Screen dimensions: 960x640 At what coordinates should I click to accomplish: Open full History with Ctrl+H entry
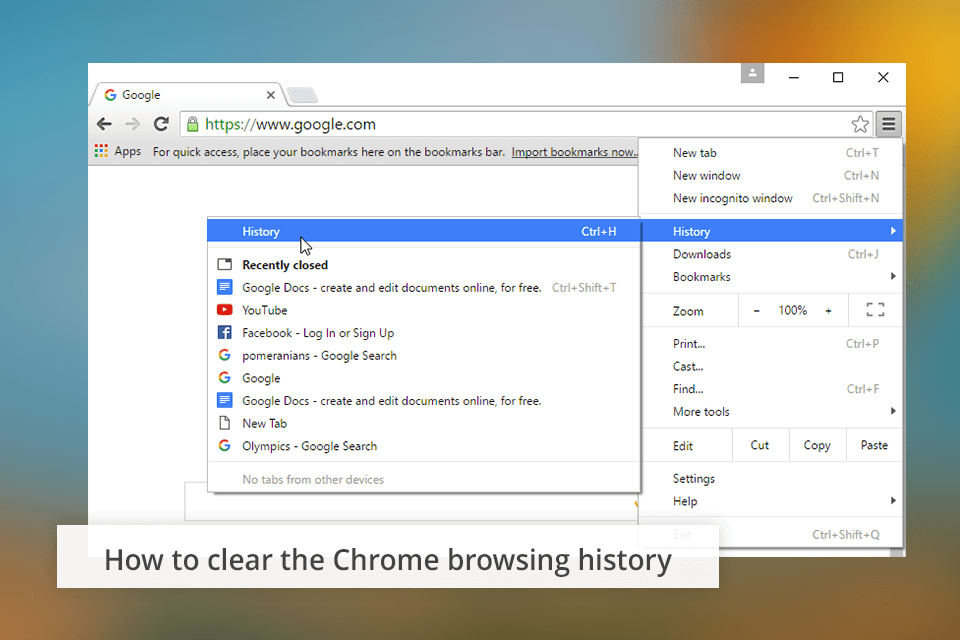(424, 231)
